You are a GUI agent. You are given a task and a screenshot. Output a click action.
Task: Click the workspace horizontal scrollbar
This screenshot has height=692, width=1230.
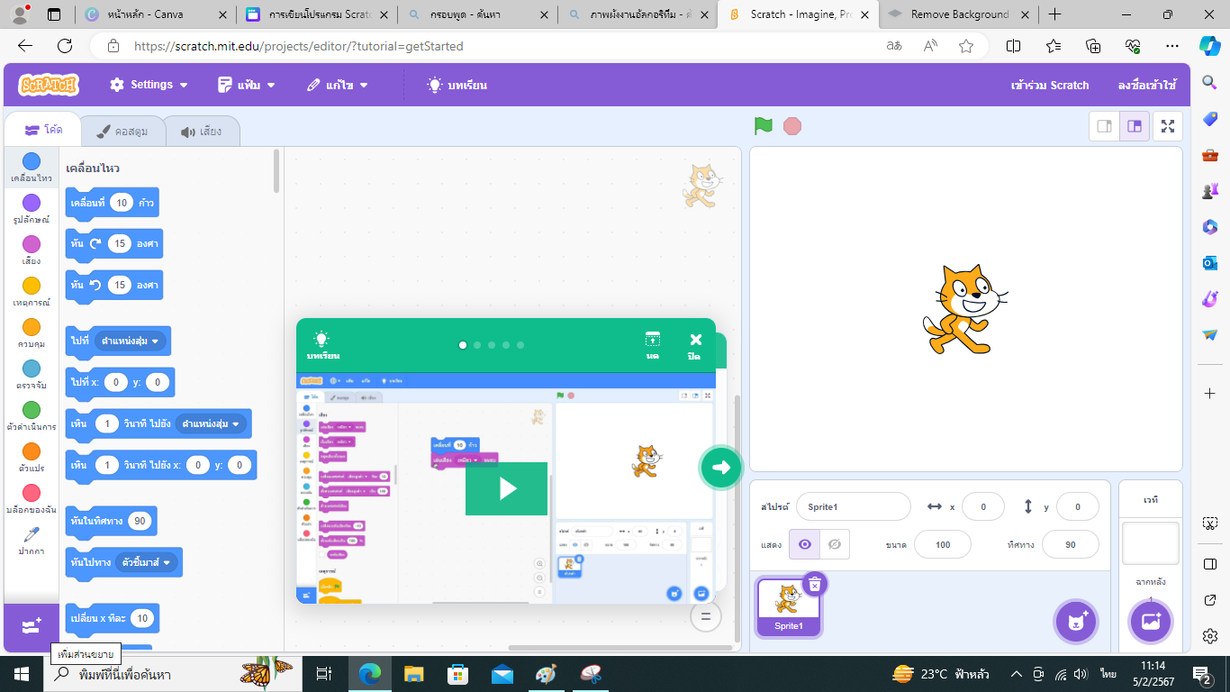coord(619,647)
